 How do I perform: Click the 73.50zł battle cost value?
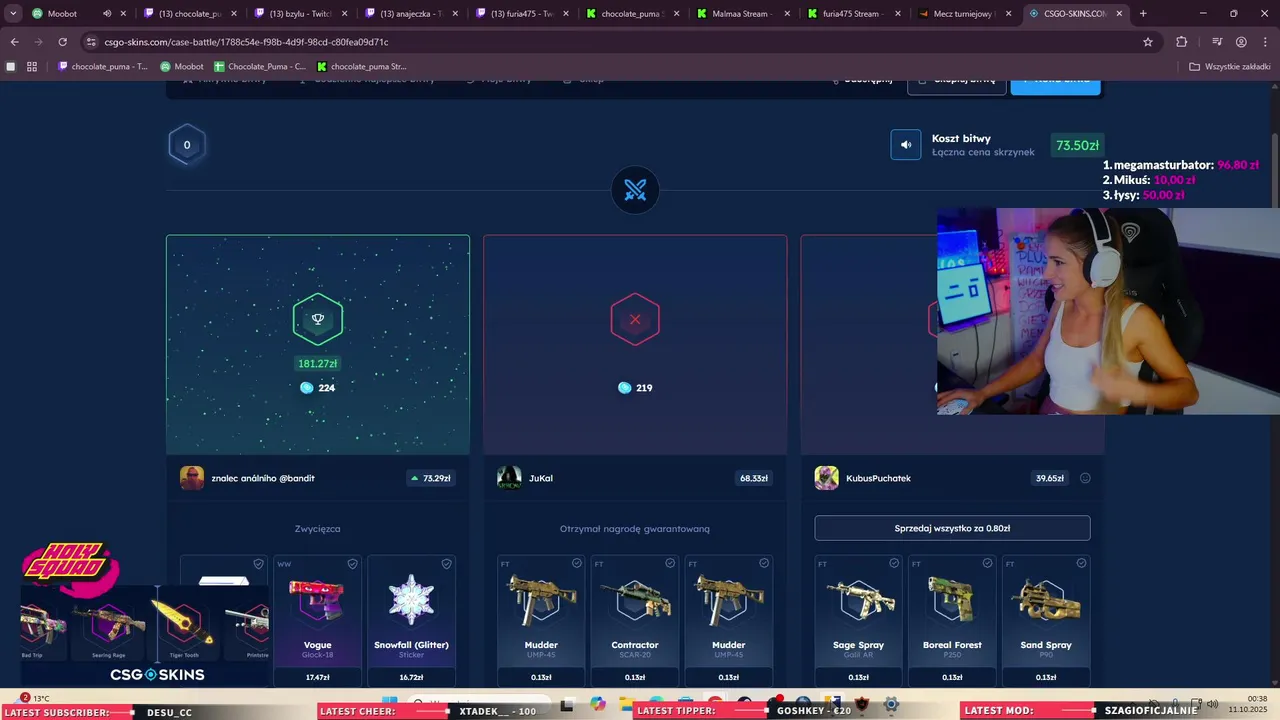coord(1077,145)
